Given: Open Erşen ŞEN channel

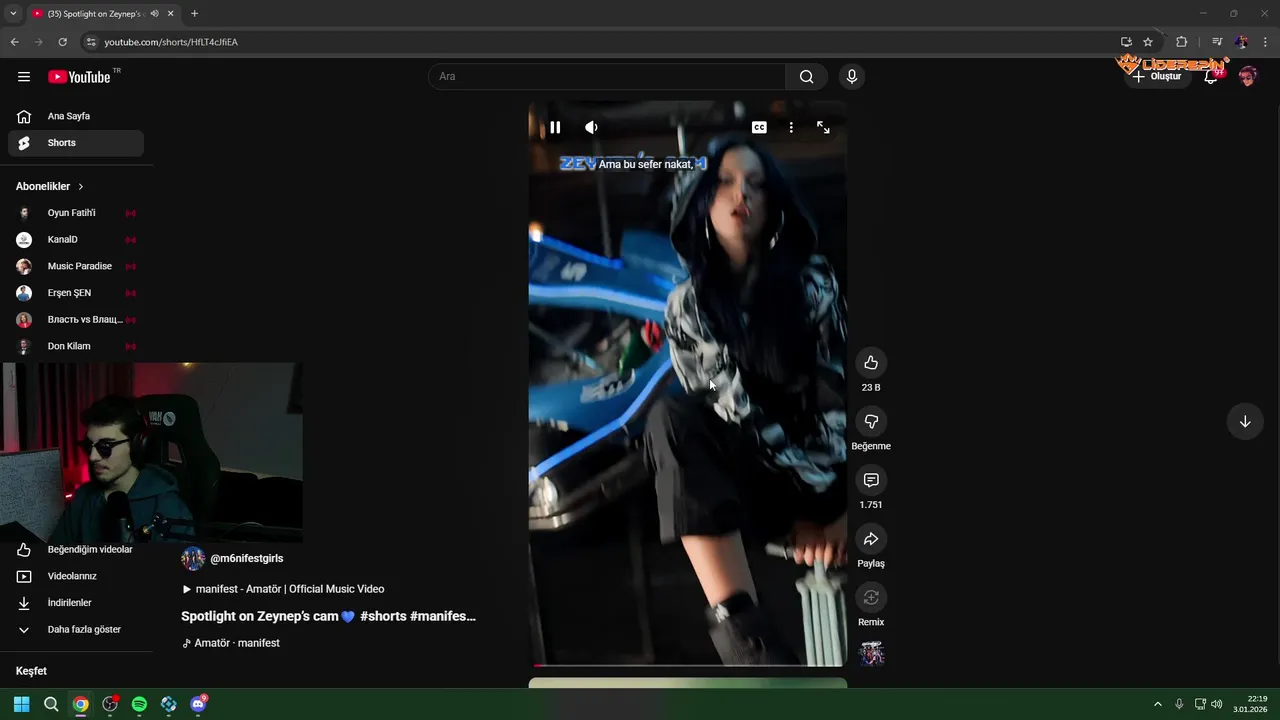Looking at the screenshot, I should (76, 293).
